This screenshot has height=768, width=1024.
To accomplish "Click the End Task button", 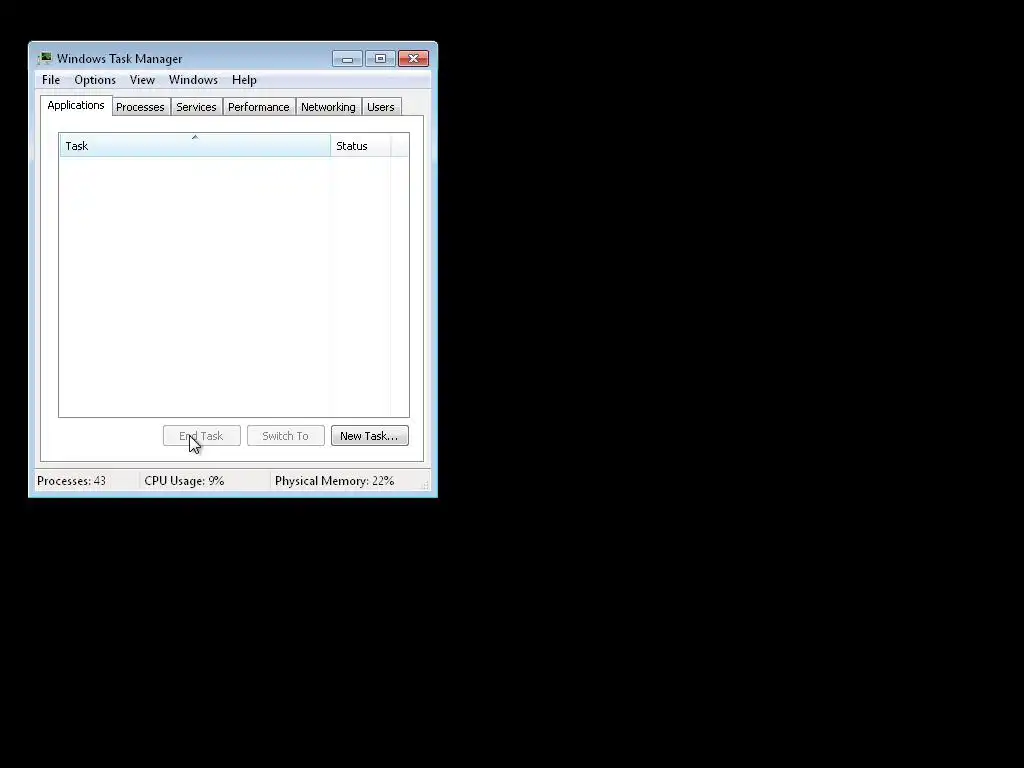I will tap(202, 436).
